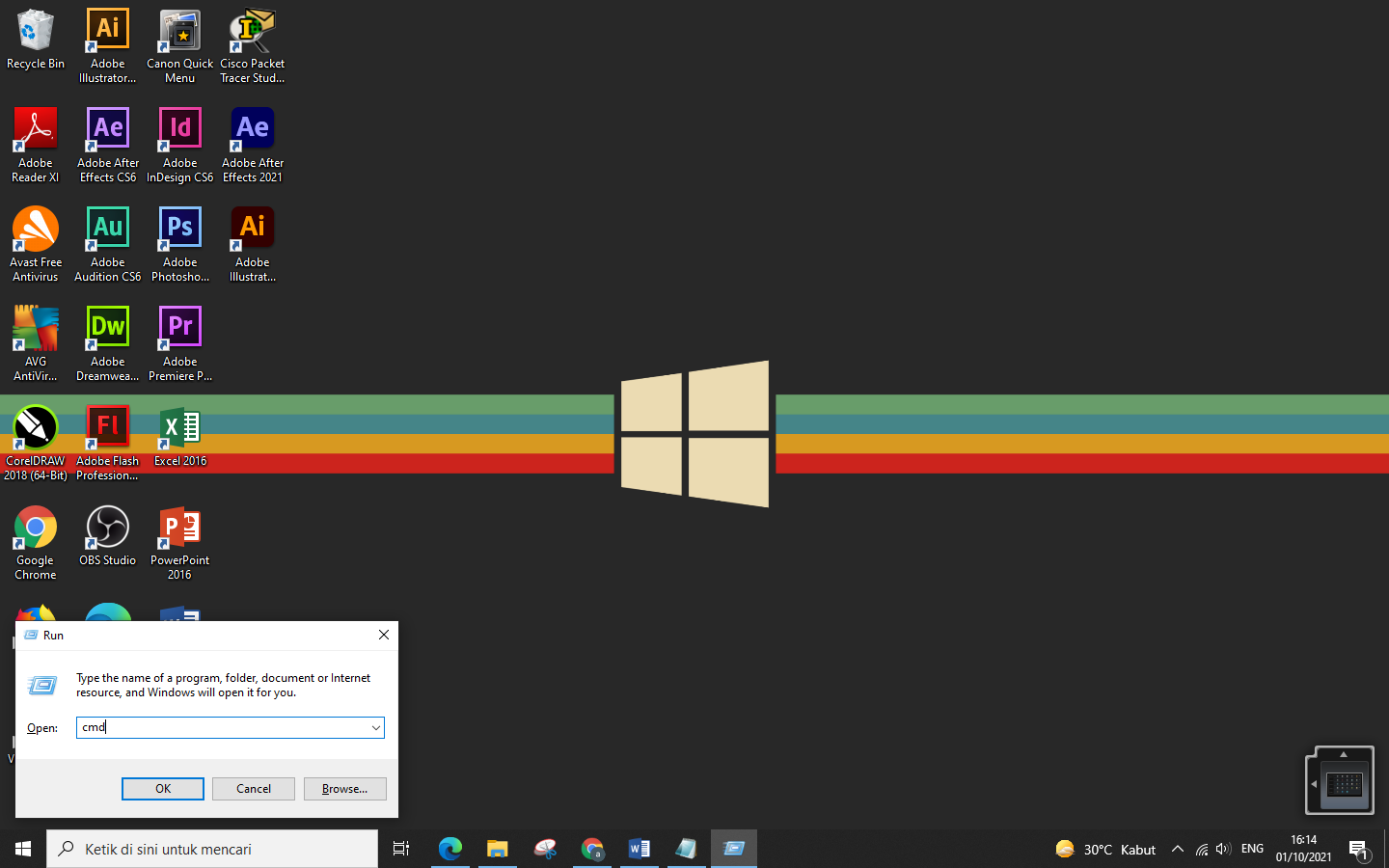
Task: Select Adobe After Effects 2021 icon
Action: [253, 146]
